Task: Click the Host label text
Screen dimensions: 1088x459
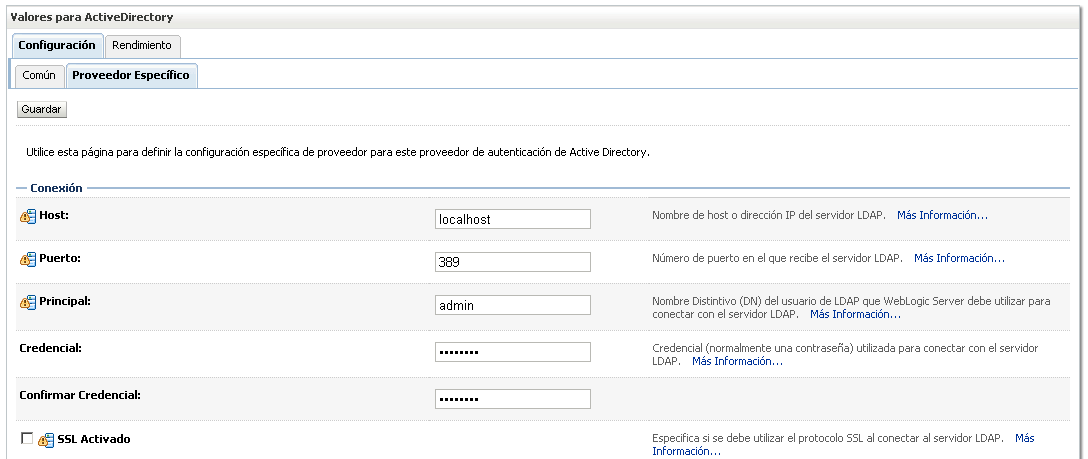Action: (54, 216)
